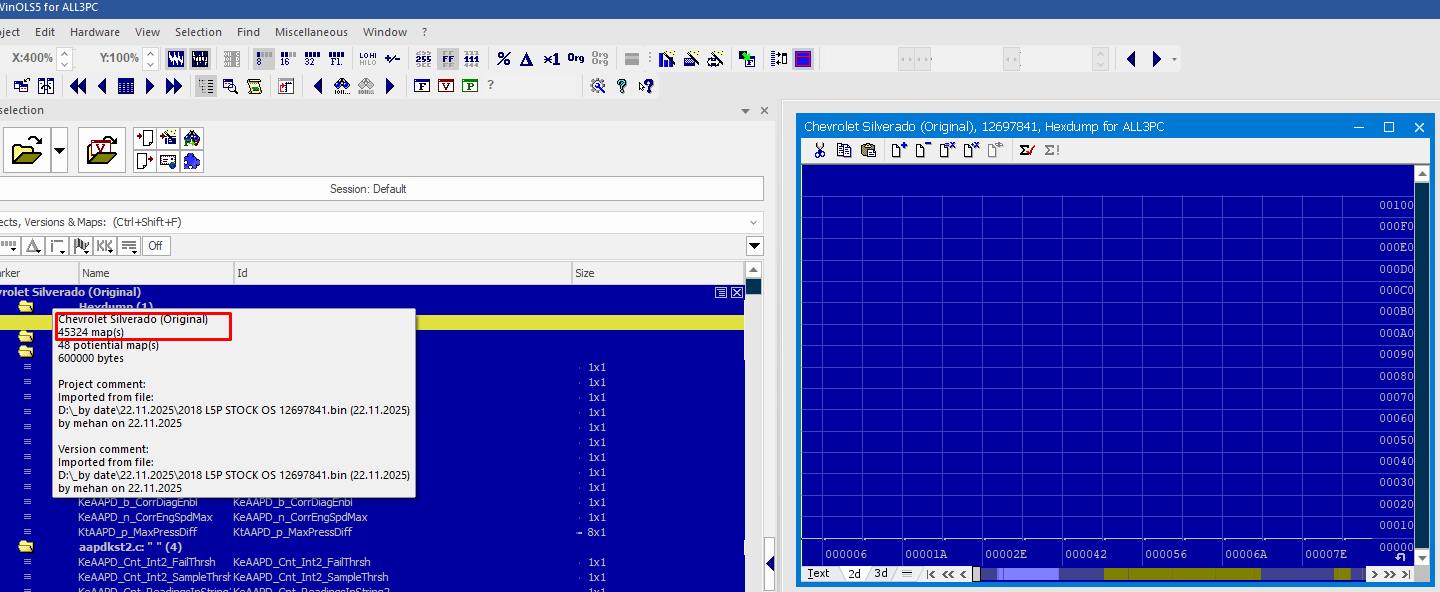The image size is (1440, 592).
Task: Open the Miscellaneous menu
Action: [x=311, y=32]
